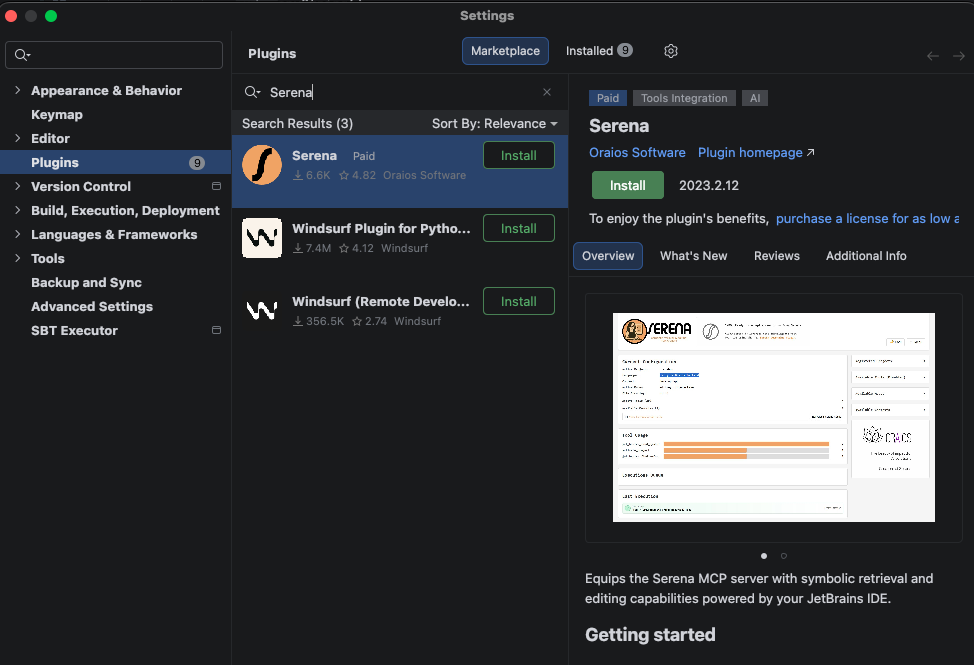Expand Languages & Frameworks section

pos(17,234)
